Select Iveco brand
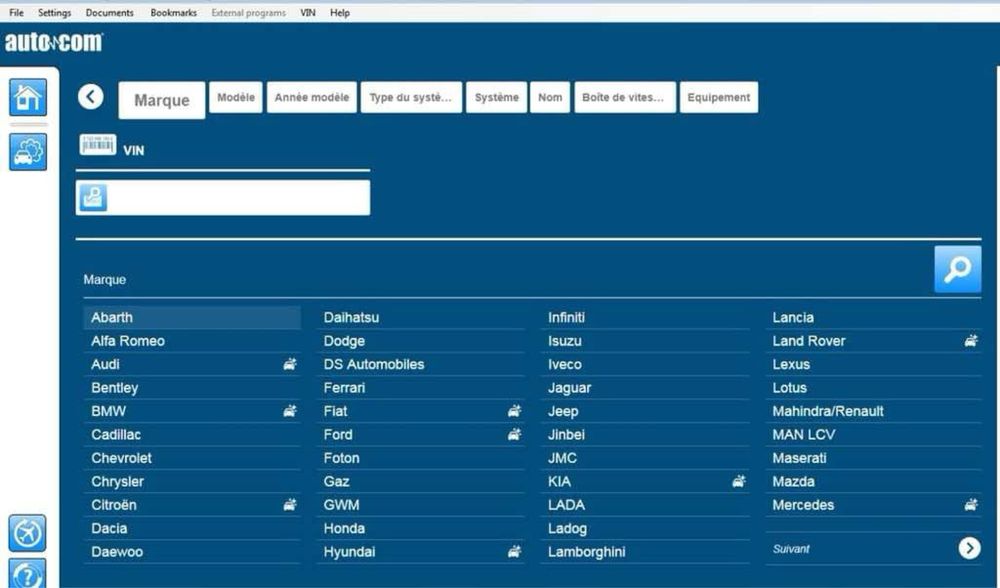 tap(645, 364)
